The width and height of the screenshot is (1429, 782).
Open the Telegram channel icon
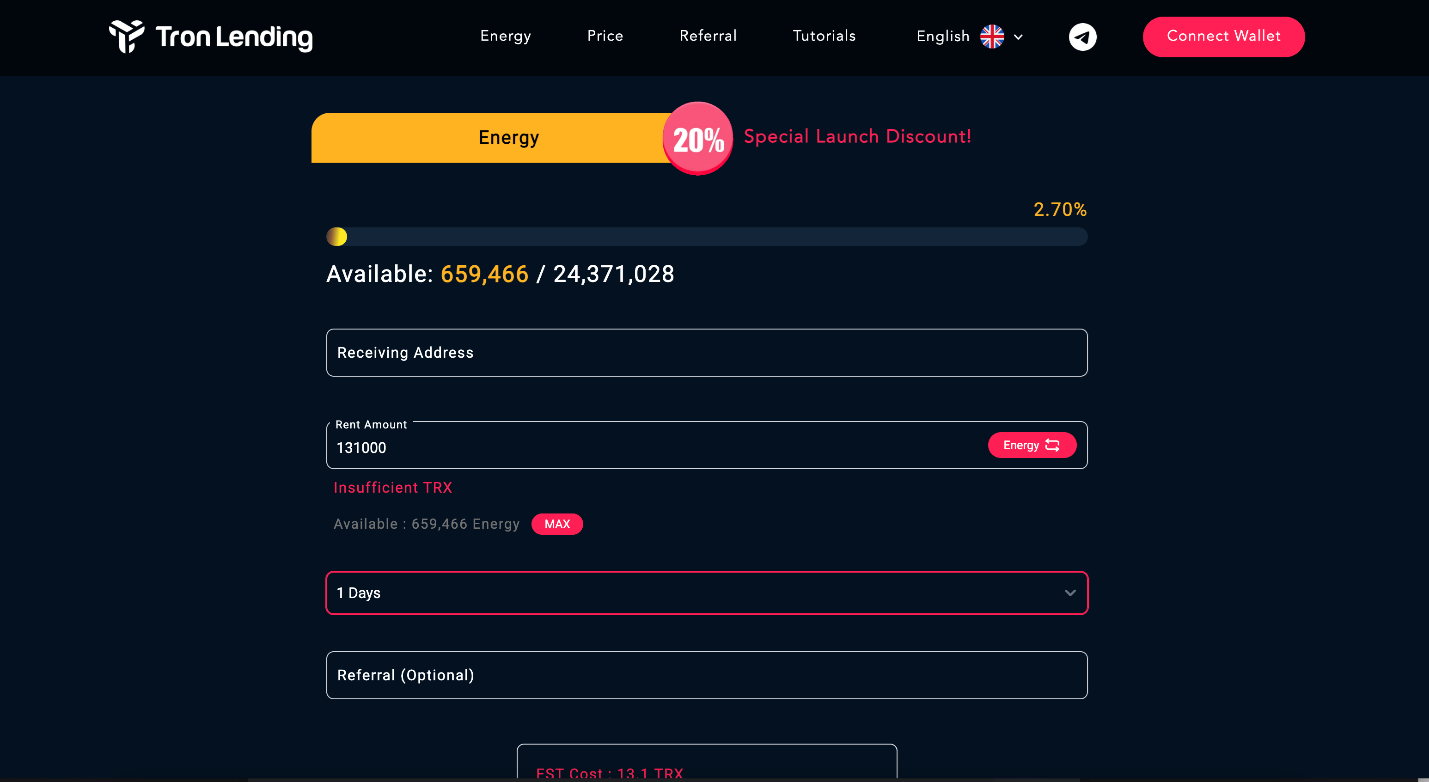pos(1083,37)
